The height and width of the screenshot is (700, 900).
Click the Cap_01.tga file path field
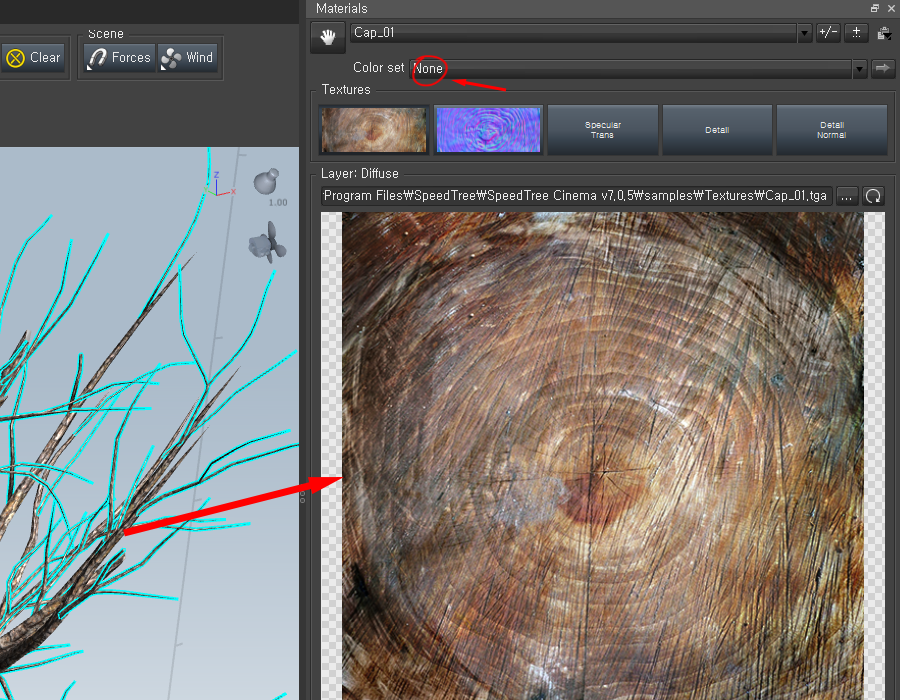[576, 196]
